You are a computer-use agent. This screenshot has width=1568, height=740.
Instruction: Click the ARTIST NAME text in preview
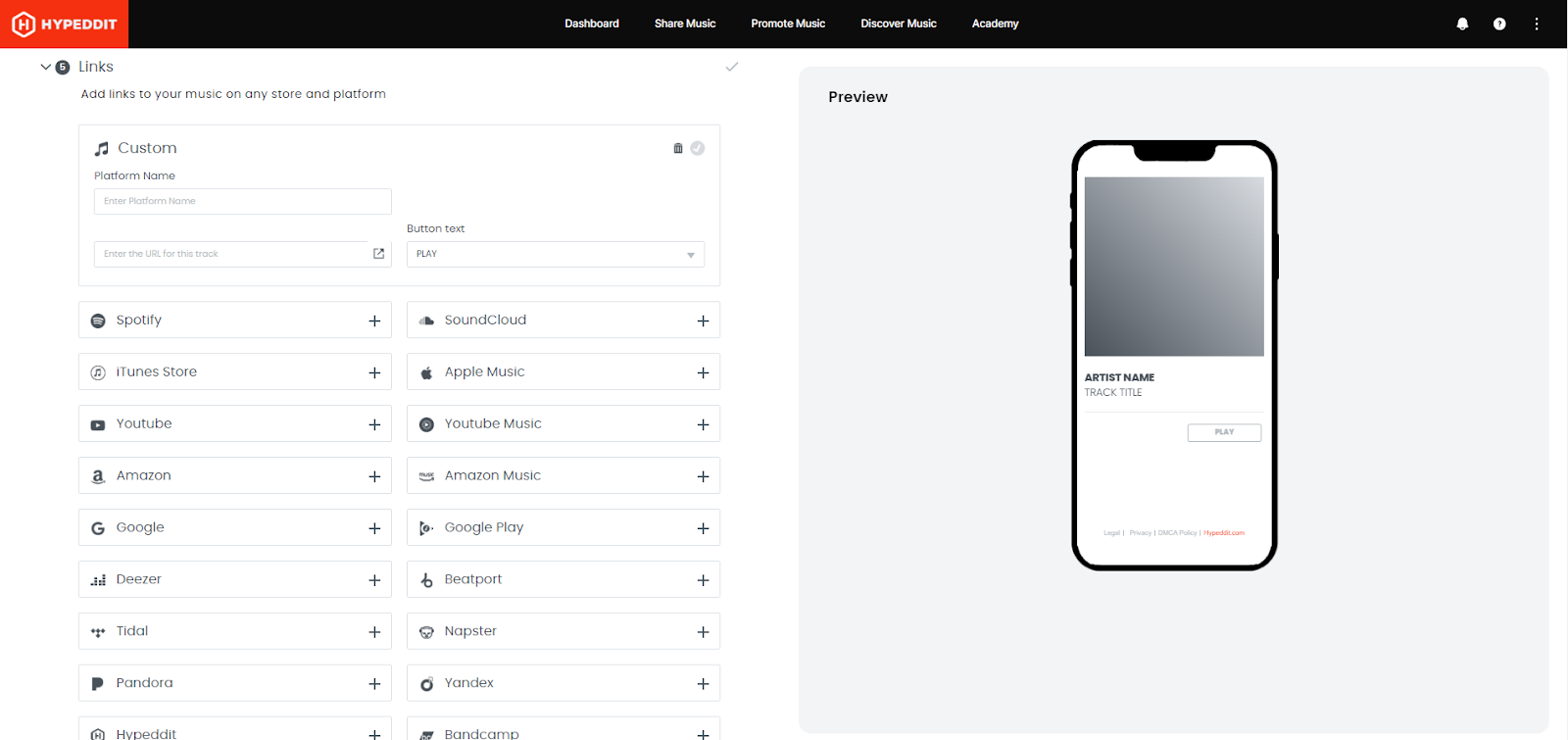tap(1119, 377)
